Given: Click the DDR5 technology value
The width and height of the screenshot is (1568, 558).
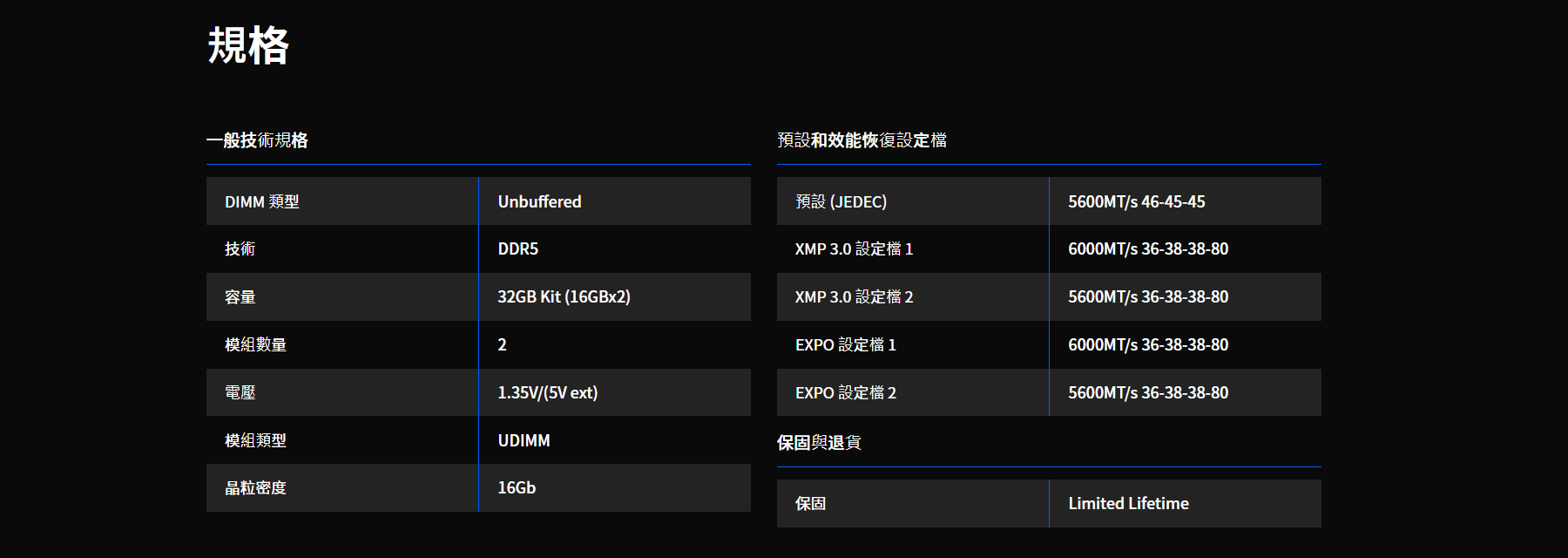Looking at the screenshot, I should tap(517, 249).
